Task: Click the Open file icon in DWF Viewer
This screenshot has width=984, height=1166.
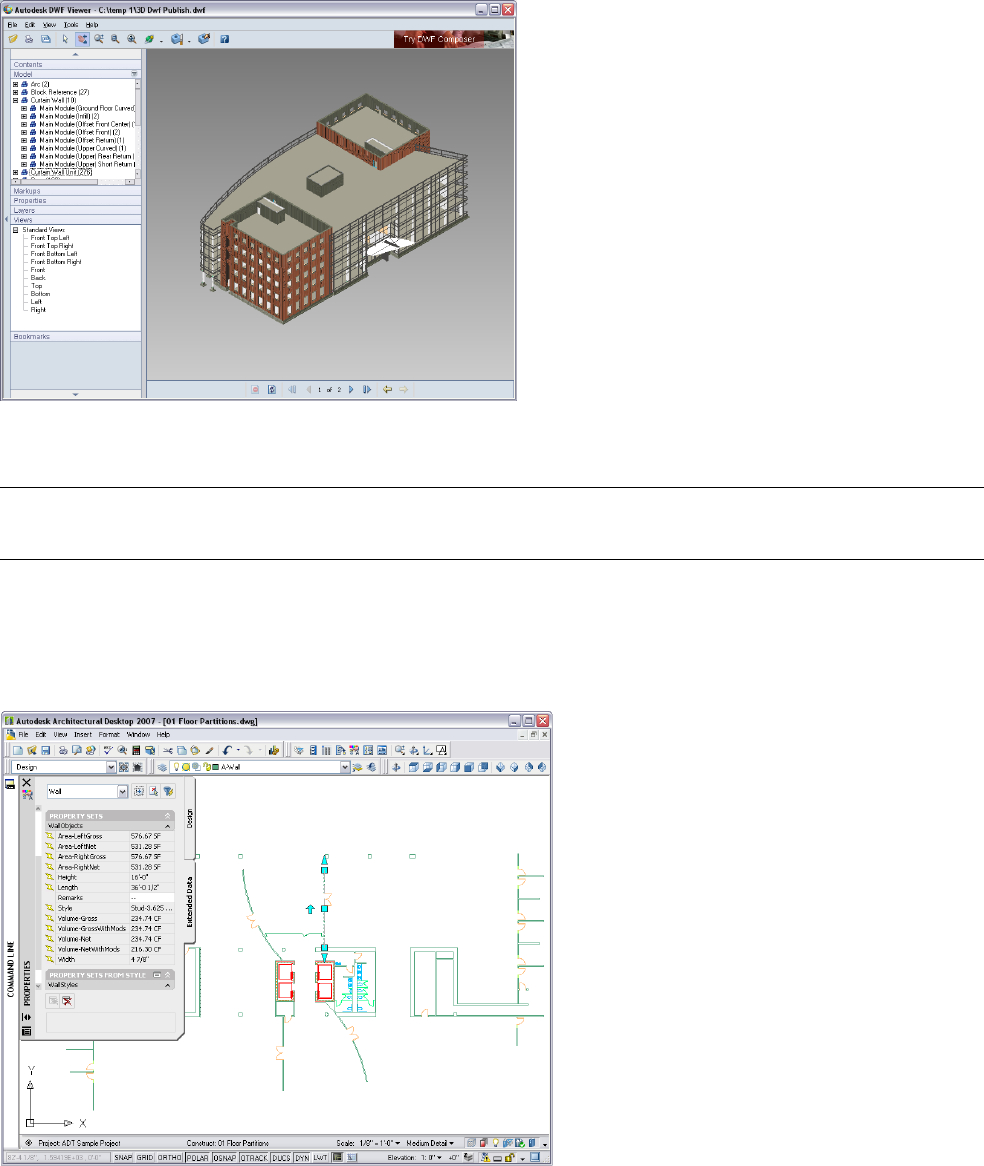Action: (13, 39)
